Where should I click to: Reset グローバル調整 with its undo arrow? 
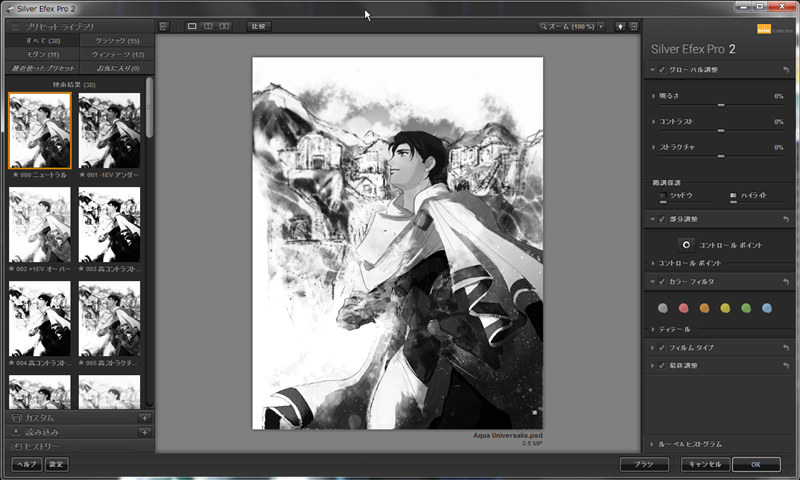click(786, 70)
